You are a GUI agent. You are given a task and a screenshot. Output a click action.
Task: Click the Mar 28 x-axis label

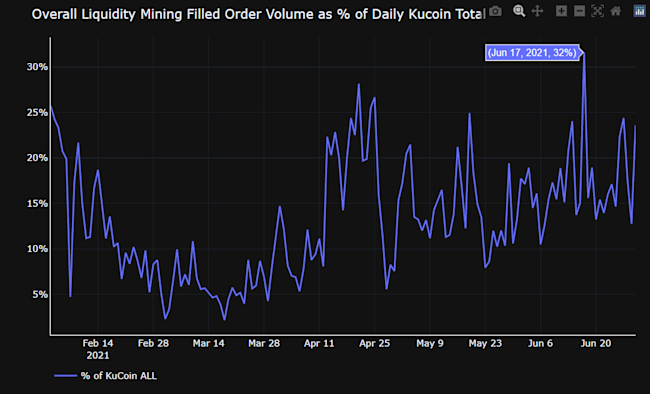pyautogui.click(x=264, y=343)
